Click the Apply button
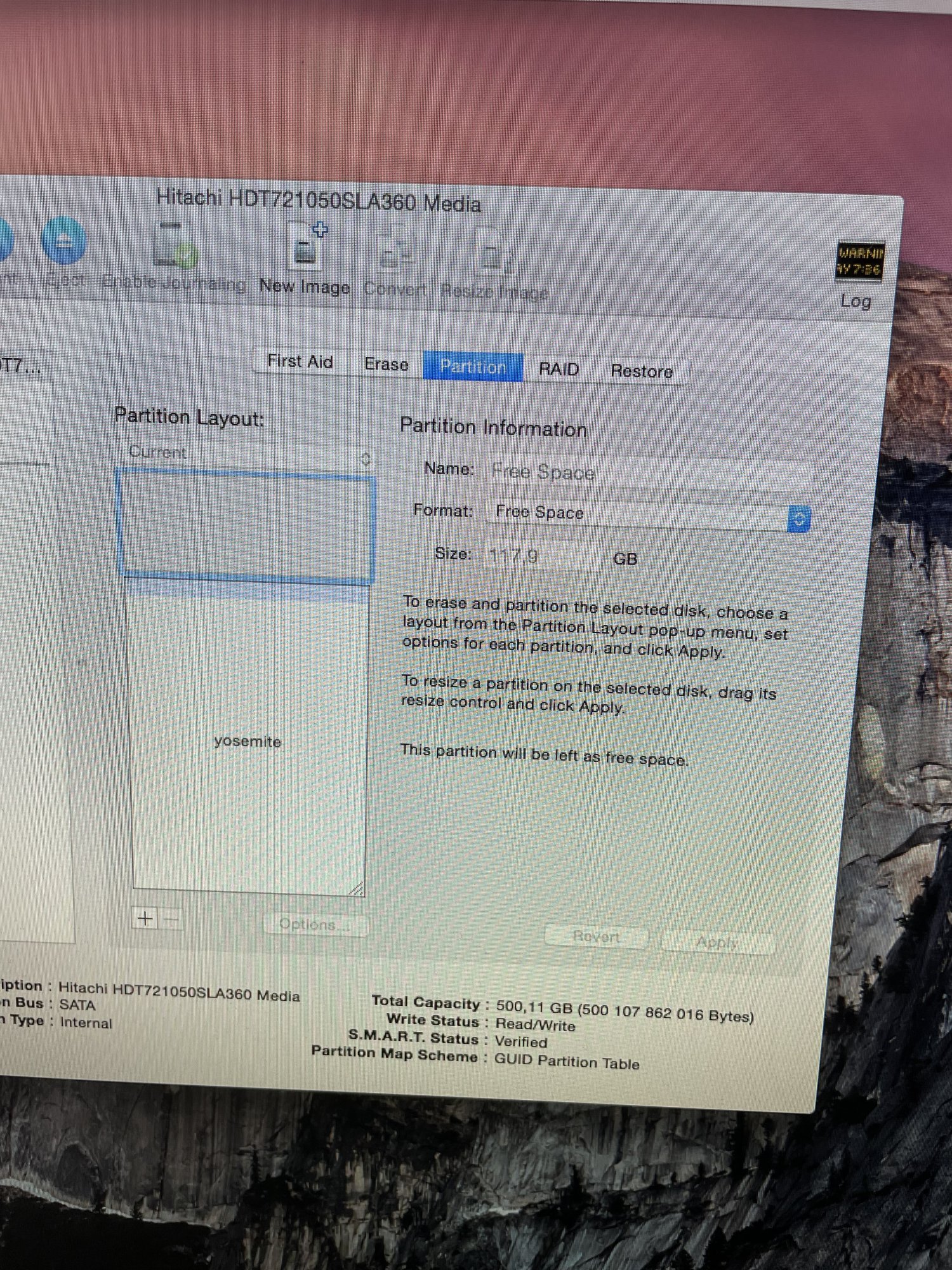The image size is (952, 1270). 718,942
